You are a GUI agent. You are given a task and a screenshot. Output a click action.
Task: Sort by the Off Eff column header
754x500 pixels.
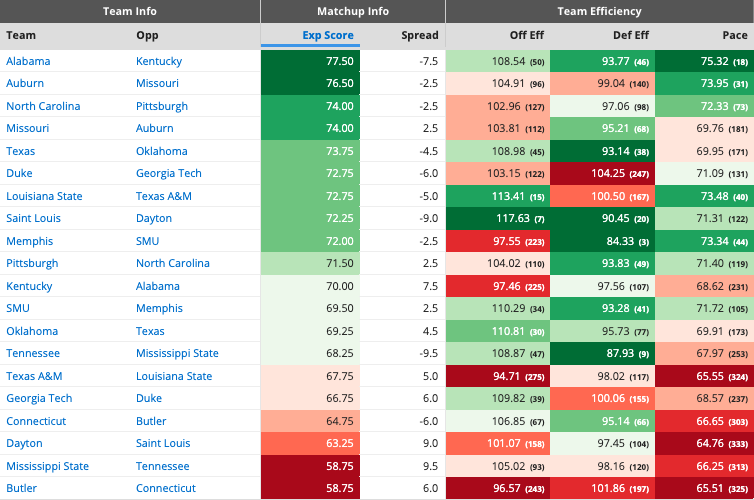(x=527, y=35)
